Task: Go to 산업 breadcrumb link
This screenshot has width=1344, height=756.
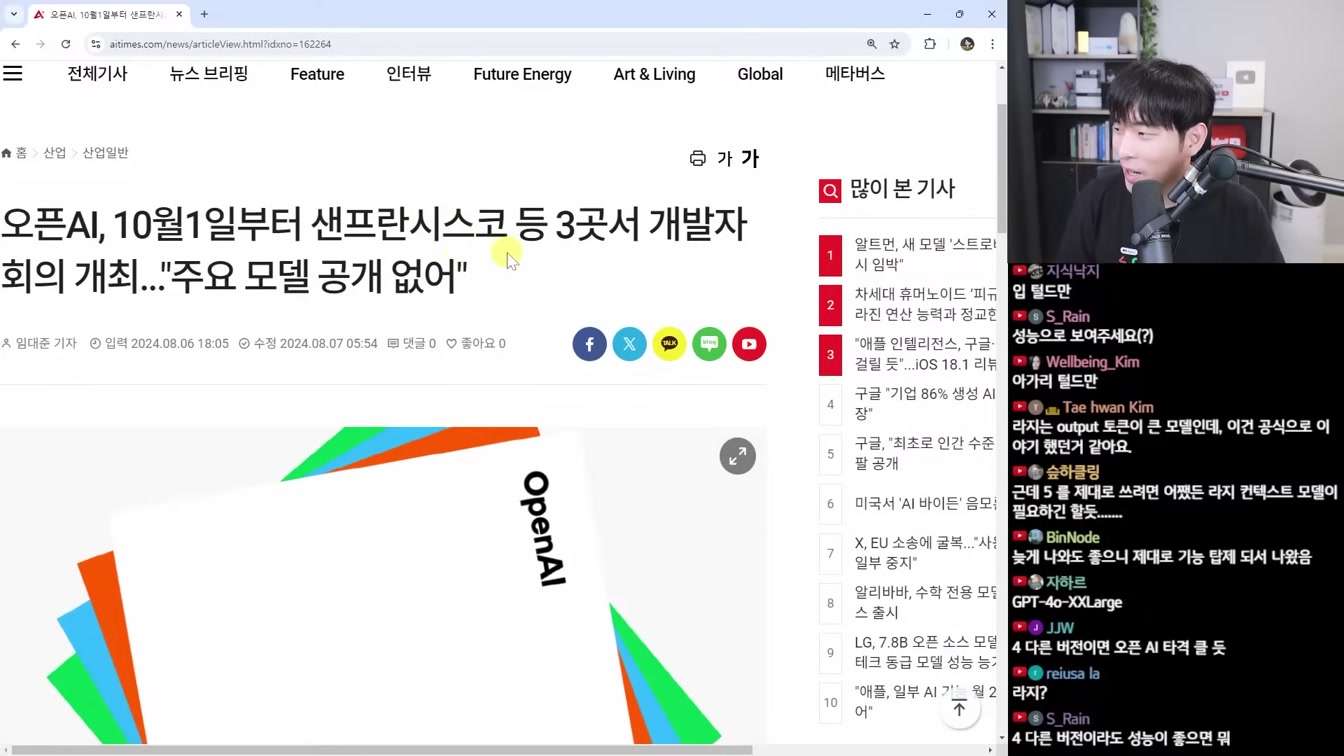Action: click(x=54, y=153)
